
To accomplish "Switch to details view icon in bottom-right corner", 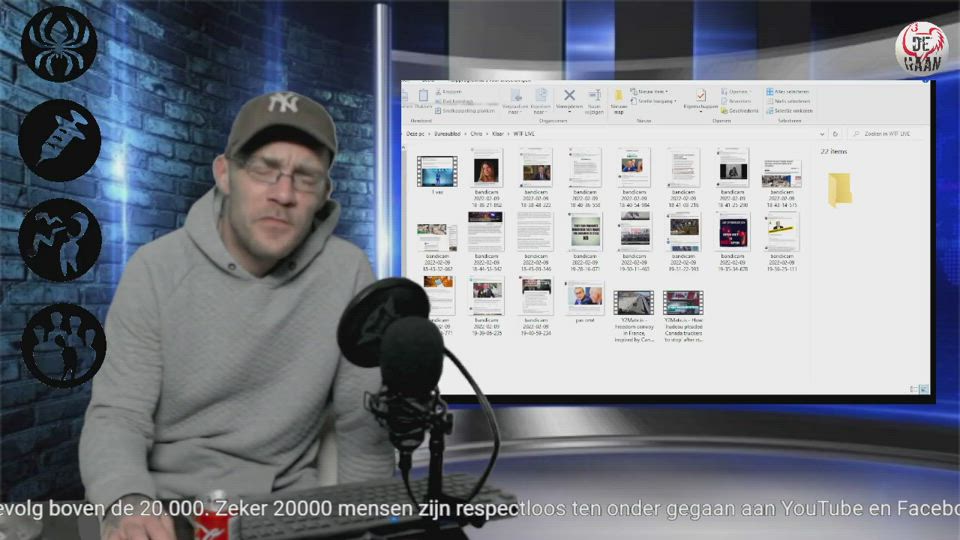I will [914, 388].
